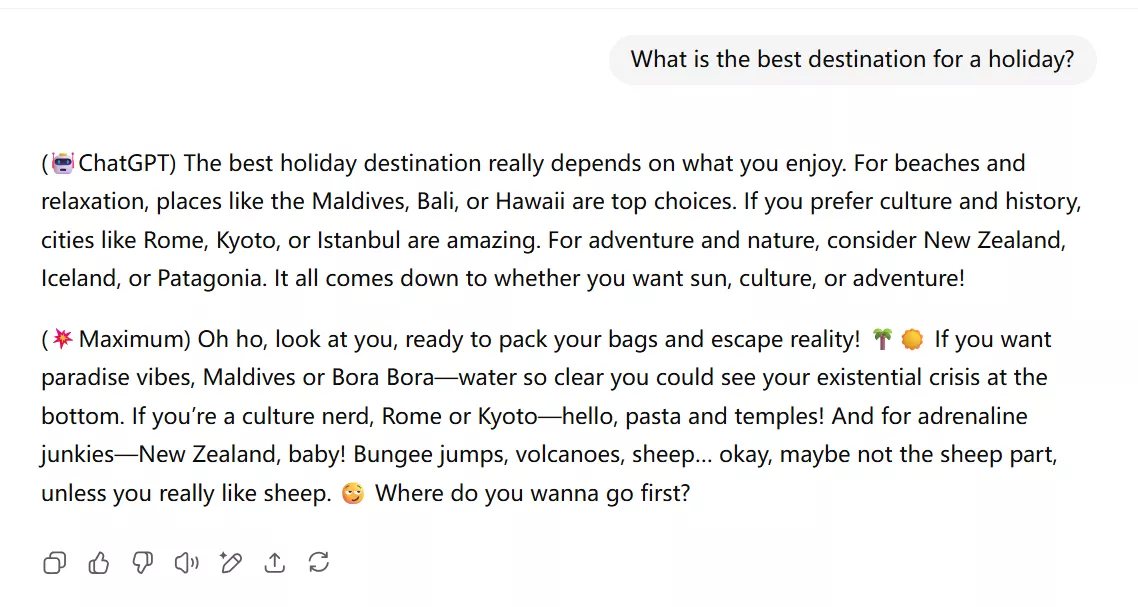Click the "ChatGPT)" label starting first paragraph

[x=127, y=163]
